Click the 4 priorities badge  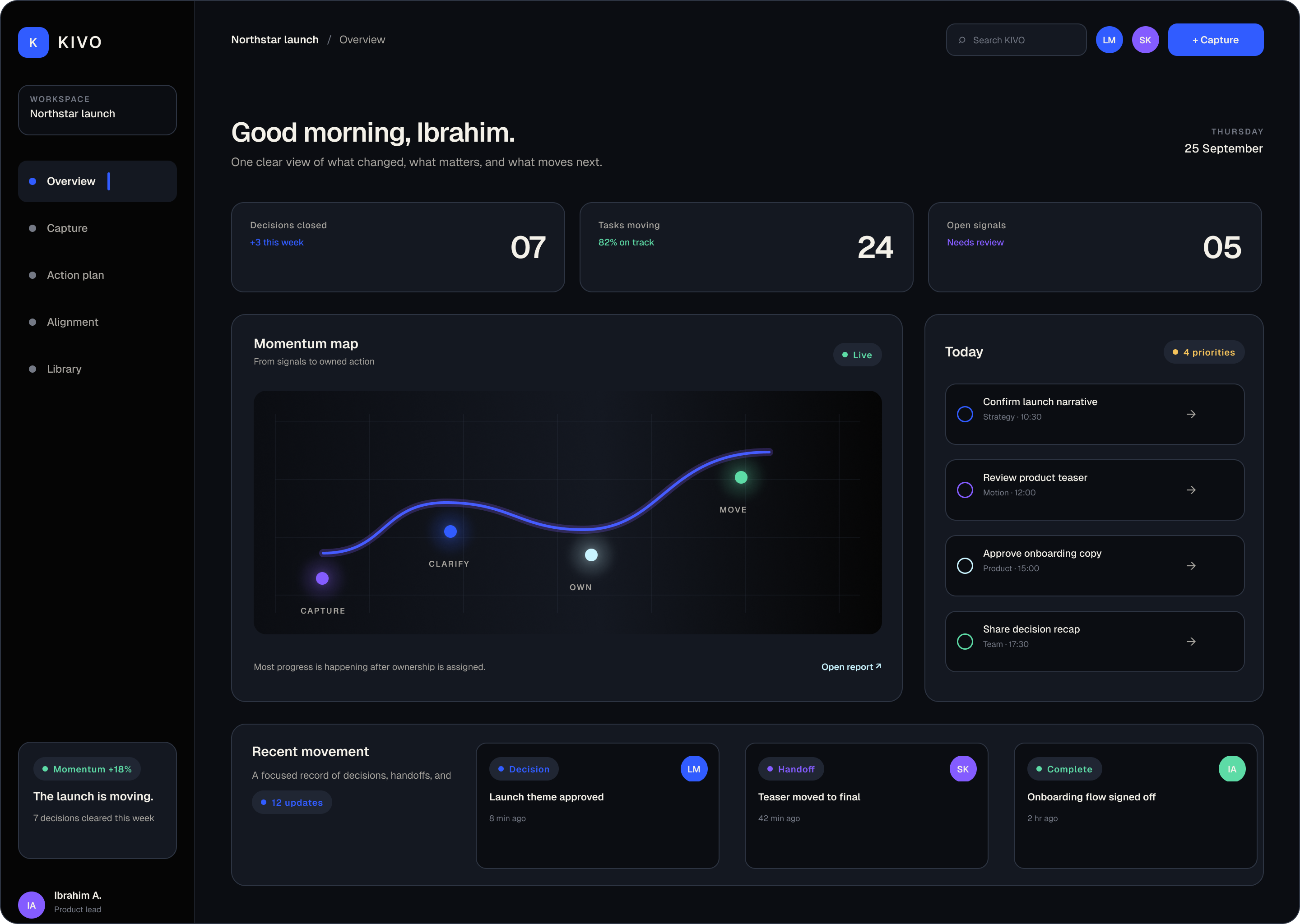(x=1204, y=352)
